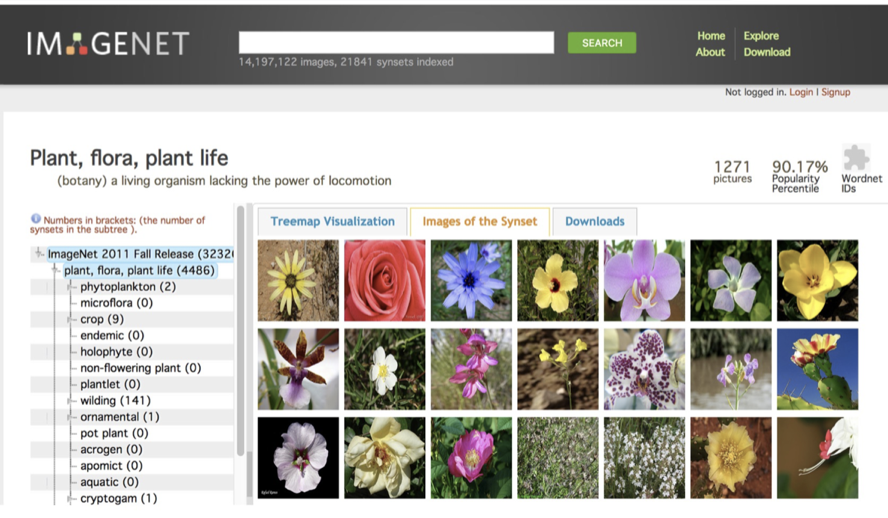The image size is (888, 518).
Task: Select the cactus flower thumbnail
Action: [817, 369]
